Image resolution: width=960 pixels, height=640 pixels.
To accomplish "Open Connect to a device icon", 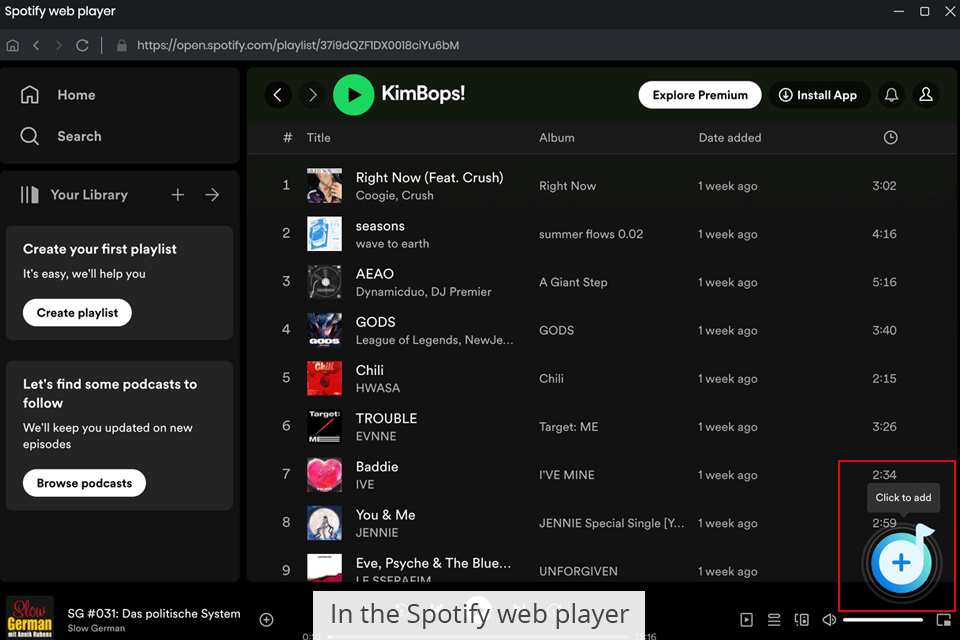I will coord(801,620).
